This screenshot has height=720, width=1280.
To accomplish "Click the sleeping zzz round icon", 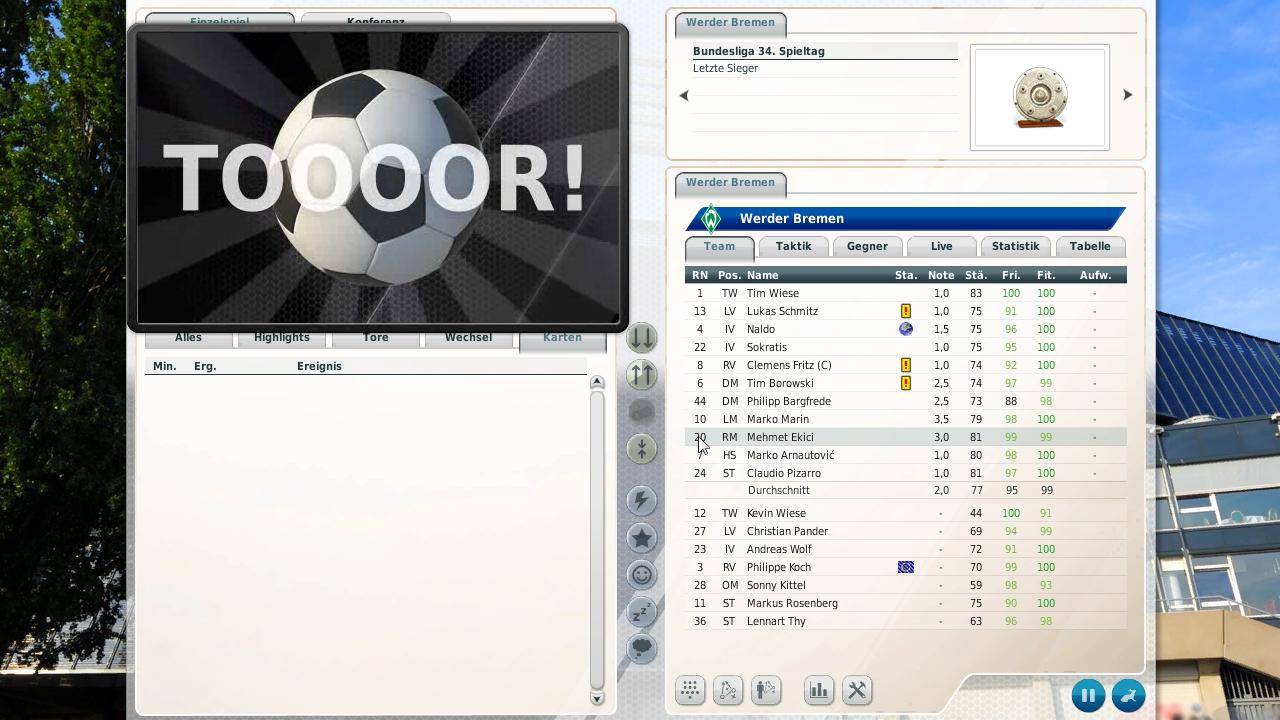I will pyautogui.click(x=642, y=612).
